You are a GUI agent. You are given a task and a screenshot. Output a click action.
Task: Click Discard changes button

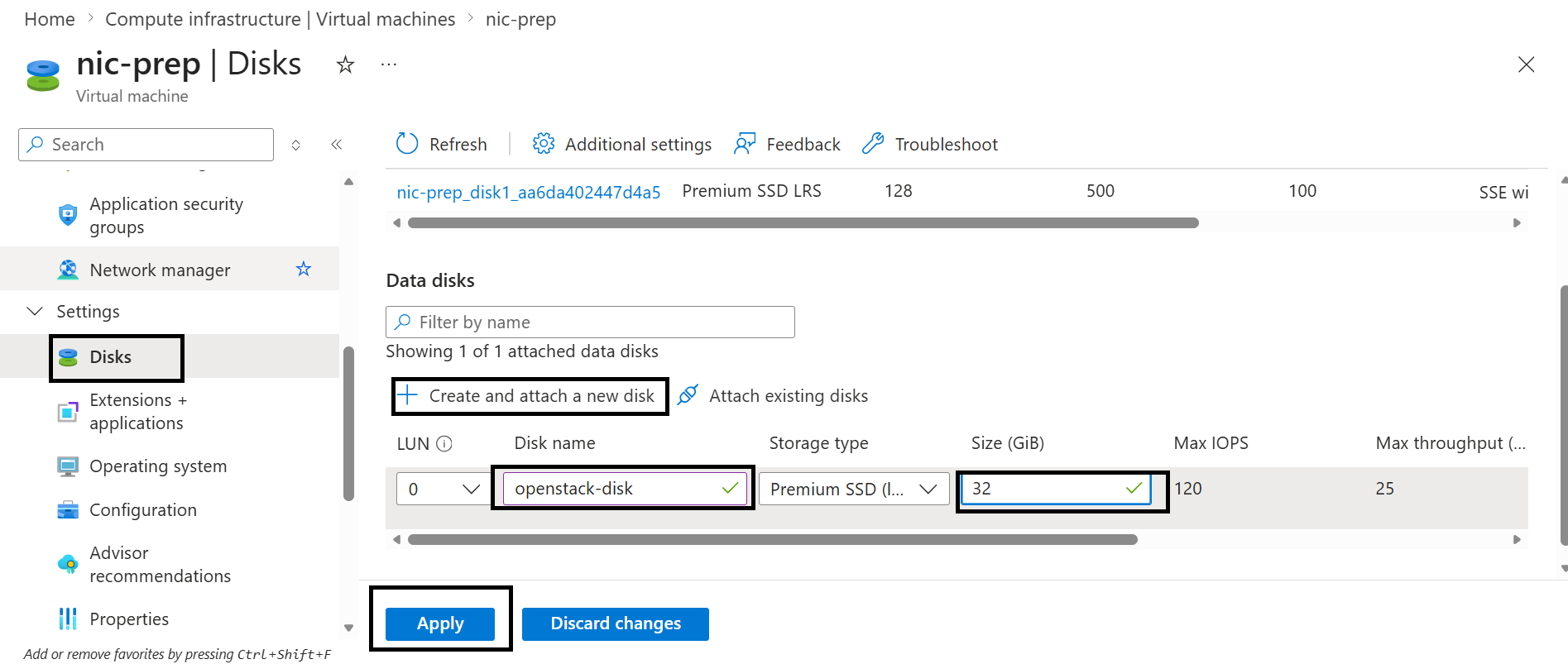616,623
